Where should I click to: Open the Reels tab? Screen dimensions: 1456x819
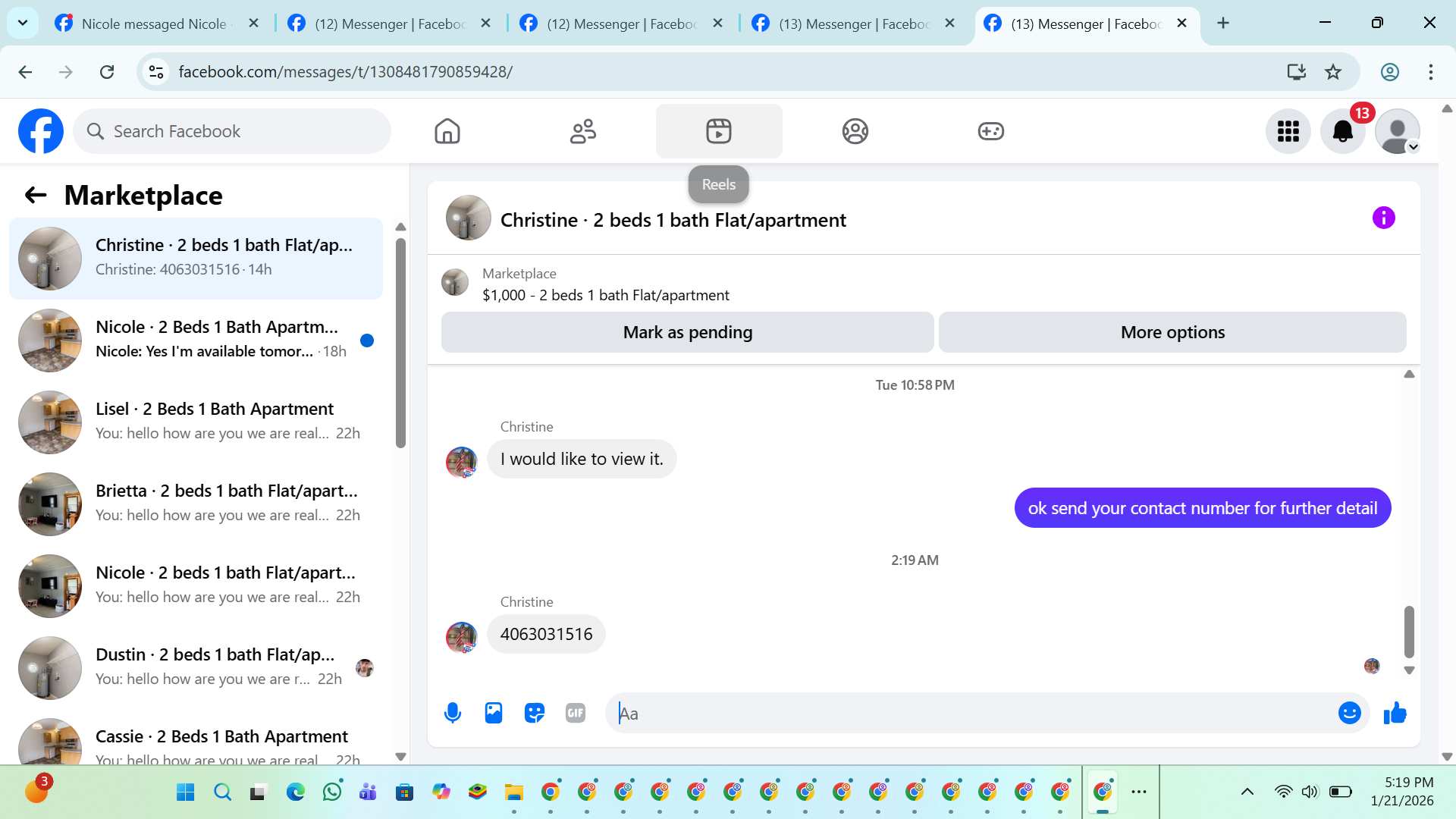718,131
